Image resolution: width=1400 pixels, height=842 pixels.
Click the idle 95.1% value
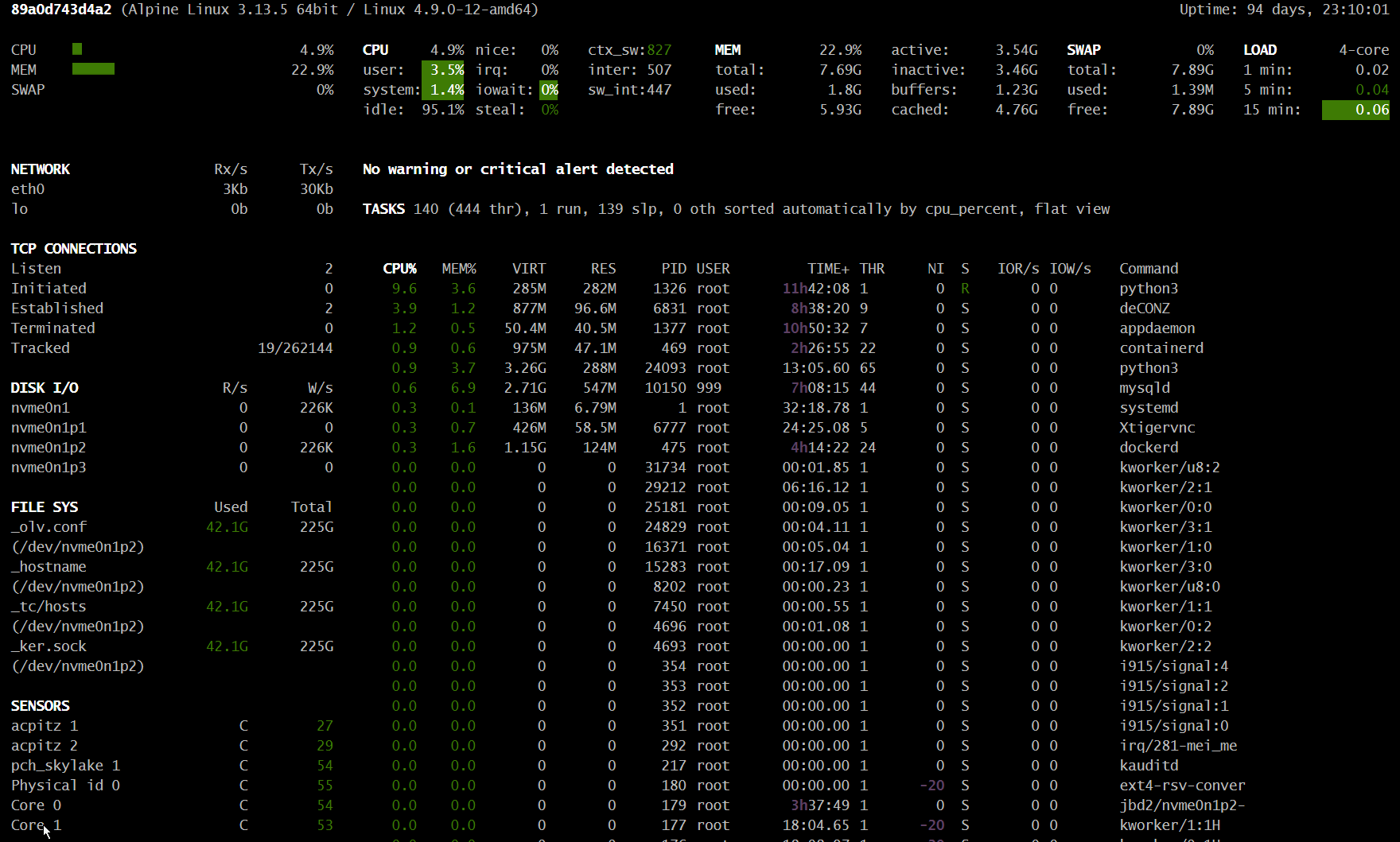point(443,110)
